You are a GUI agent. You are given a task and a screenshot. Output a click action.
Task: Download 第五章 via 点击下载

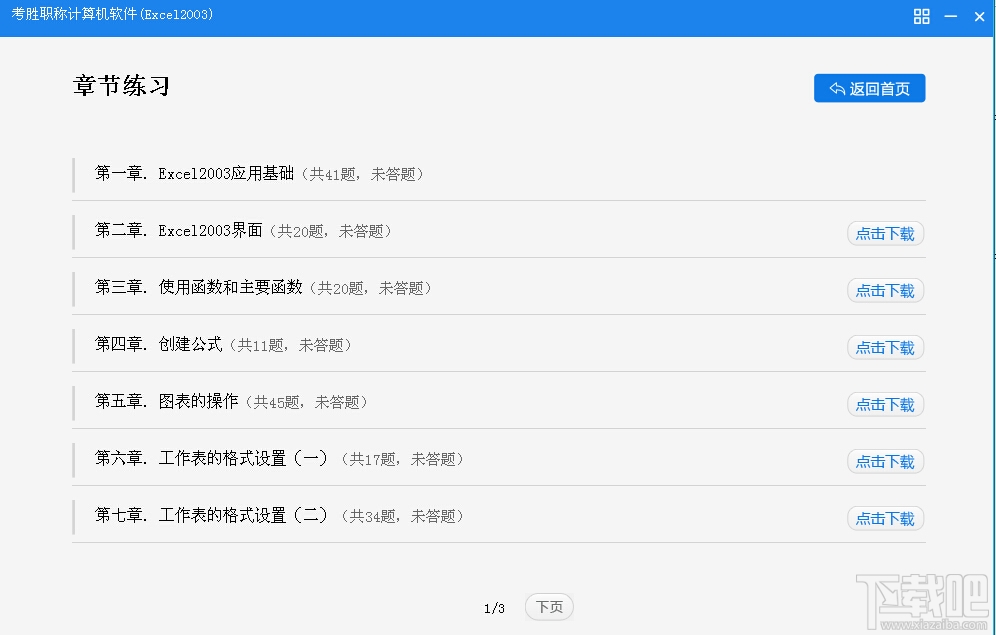pyautogui.click(x=885, y=404)
